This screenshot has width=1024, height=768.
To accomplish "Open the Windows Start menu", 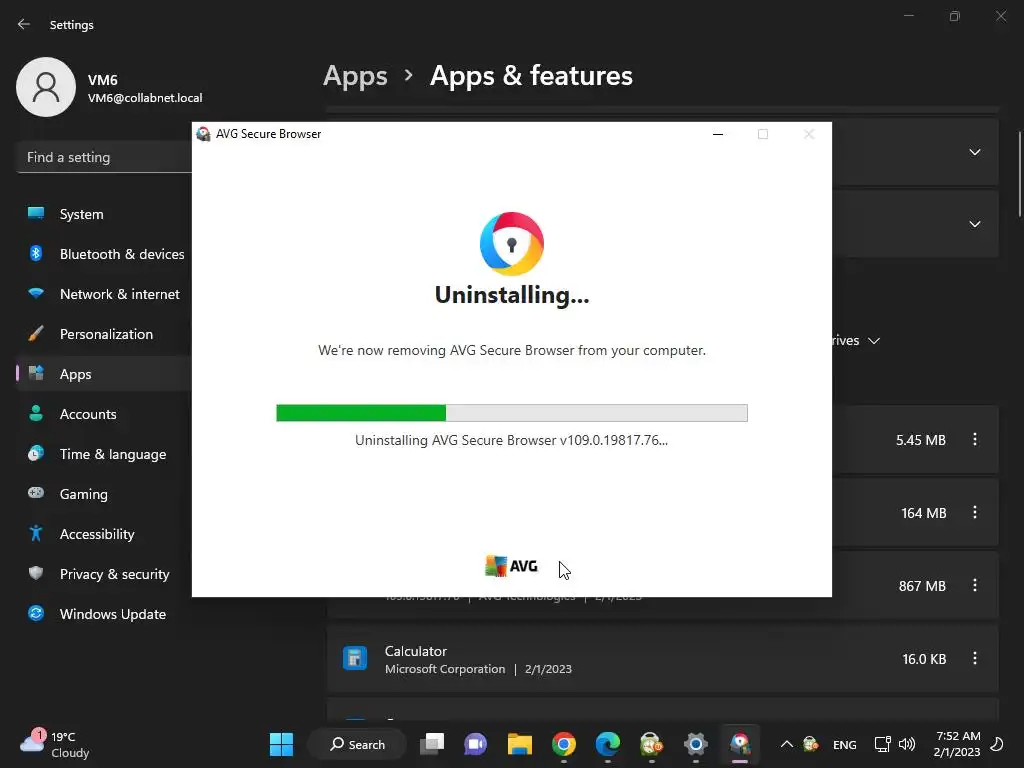I will tap(281, 744).
